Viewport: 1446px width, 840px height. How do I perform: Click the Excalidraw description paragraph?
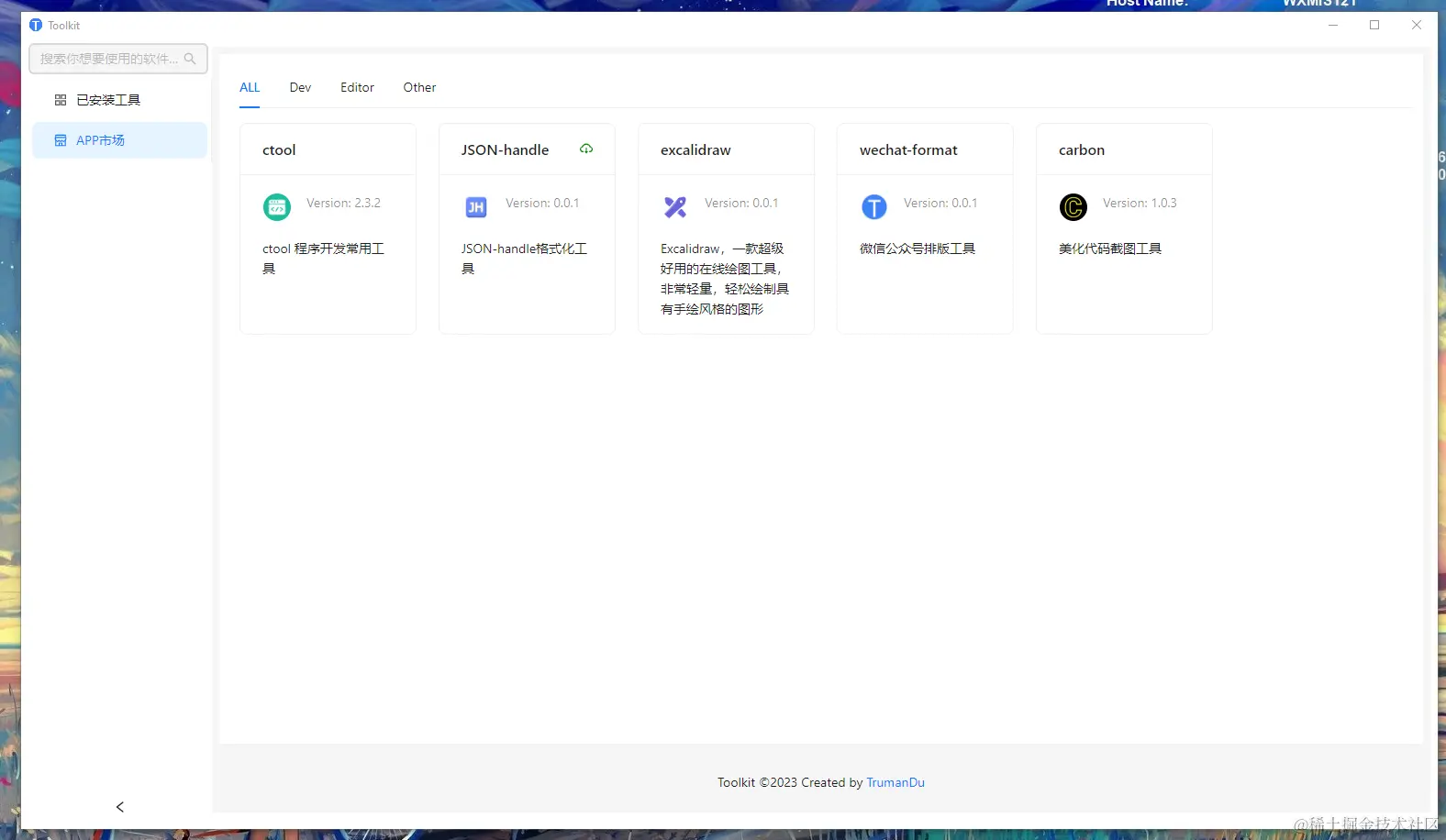[725, 279]
